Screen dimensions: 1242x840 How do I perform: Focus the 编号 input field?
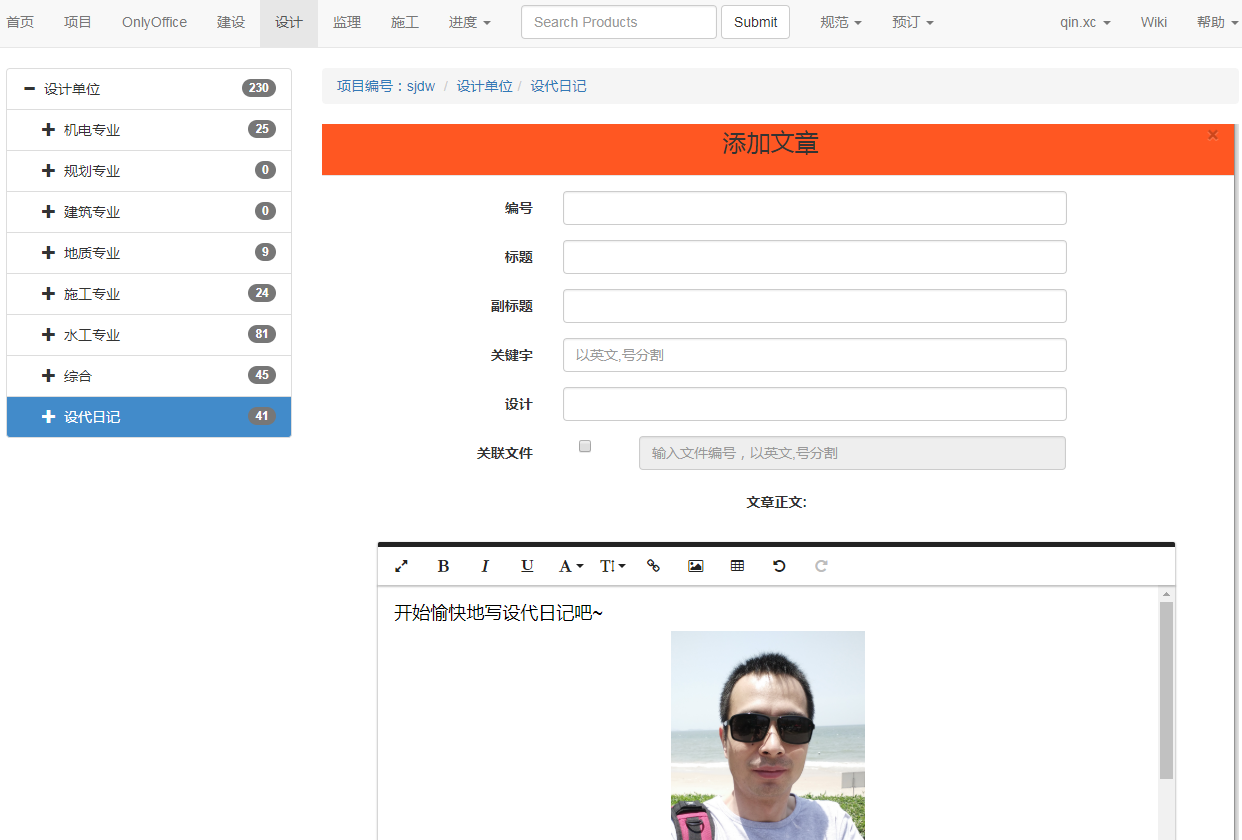coord(815,208)
